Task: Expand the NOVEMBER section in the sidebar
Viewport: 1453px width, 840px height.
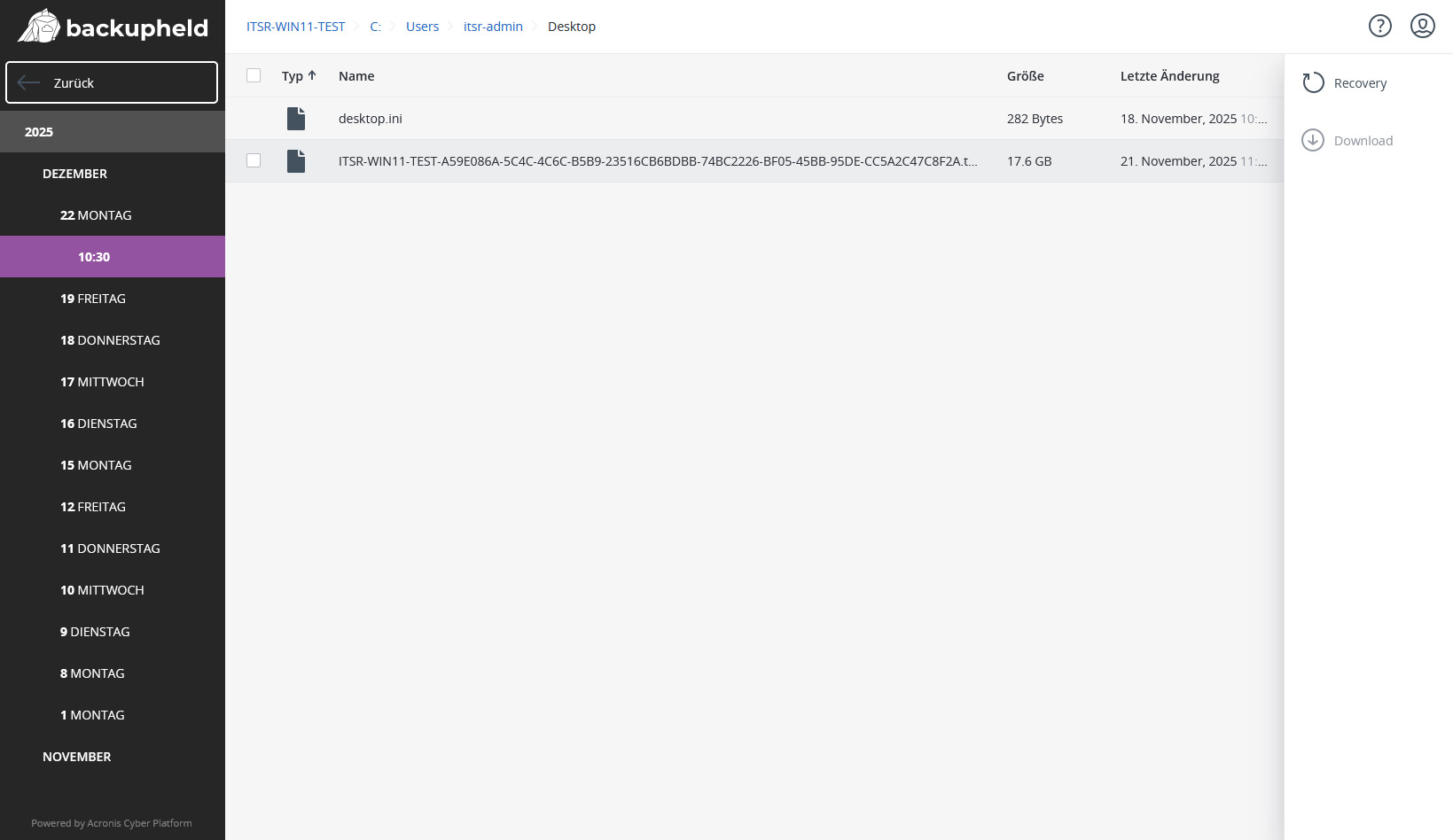Action: point(77,756)
